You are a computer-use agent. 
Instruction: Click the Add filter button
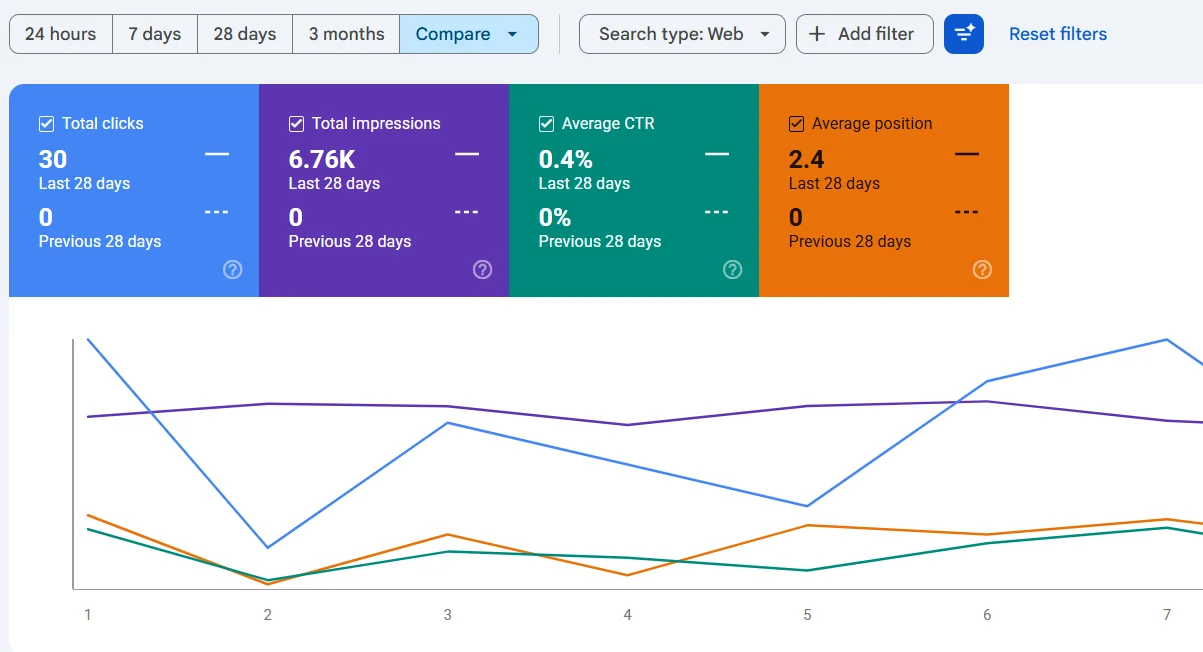click(x=865, y=34)
